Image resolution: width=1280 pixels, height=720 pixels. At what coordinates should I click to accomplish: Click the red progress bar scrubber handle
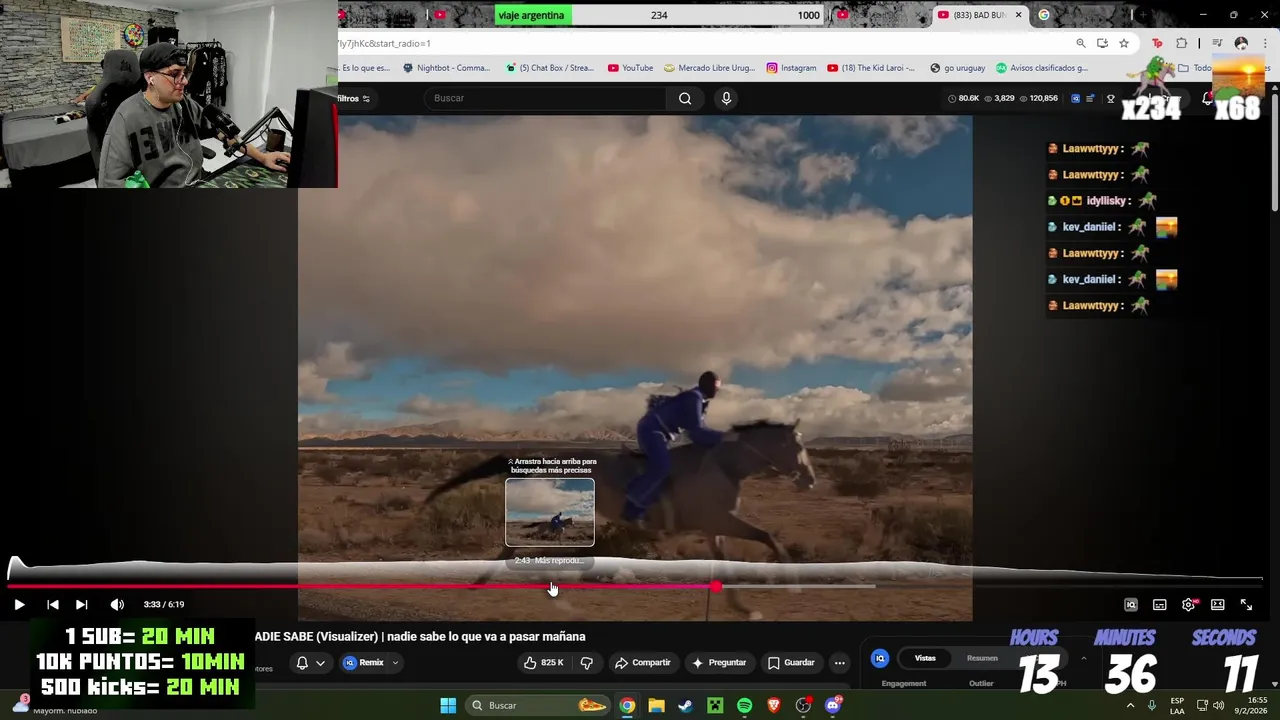click(x=716, y=586)
